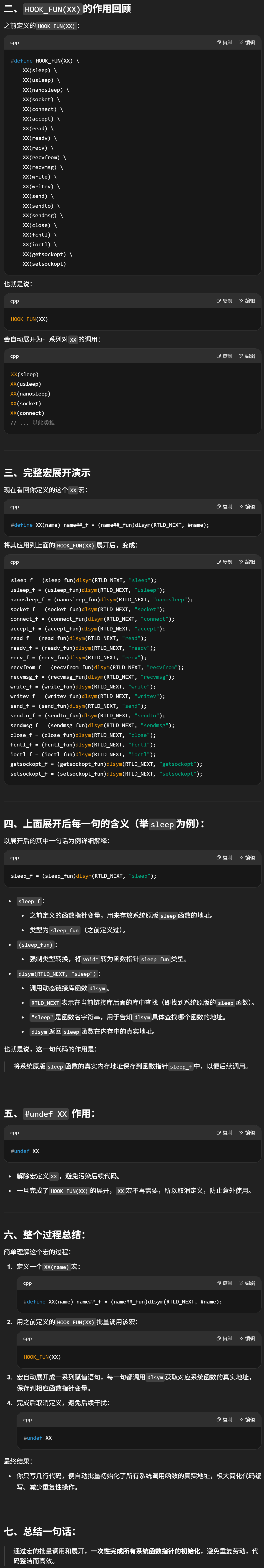Image resolution: width=264 pixels, height=1568 pixels.
Task: Copy the #define HOOK_FUN(XX) macro code block
Action: (x=224, y=43)
